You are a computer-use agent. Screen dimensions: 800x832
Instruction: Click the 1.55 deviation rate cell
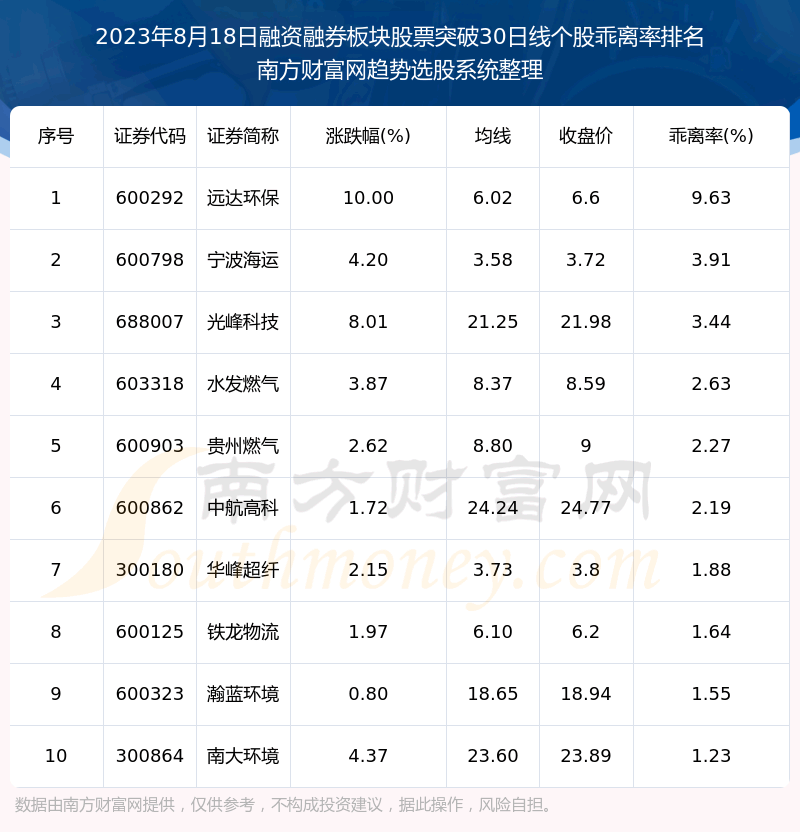[x=711, y=695]
